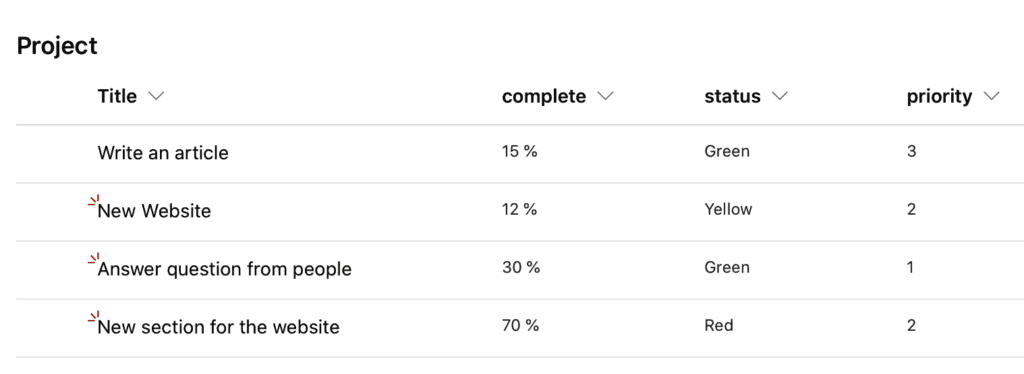Click the new-item sparkle icon beside New Website

point(93,201)
